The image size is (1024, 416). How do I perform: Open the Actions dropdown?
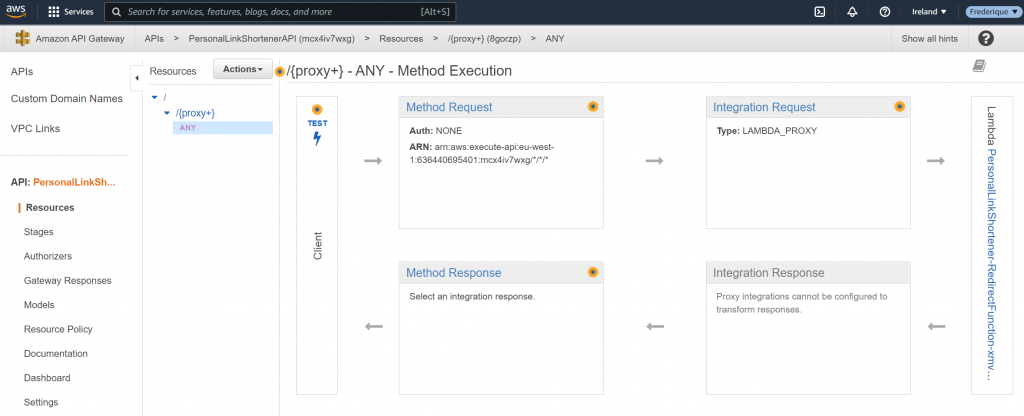(x=243, y=69)
